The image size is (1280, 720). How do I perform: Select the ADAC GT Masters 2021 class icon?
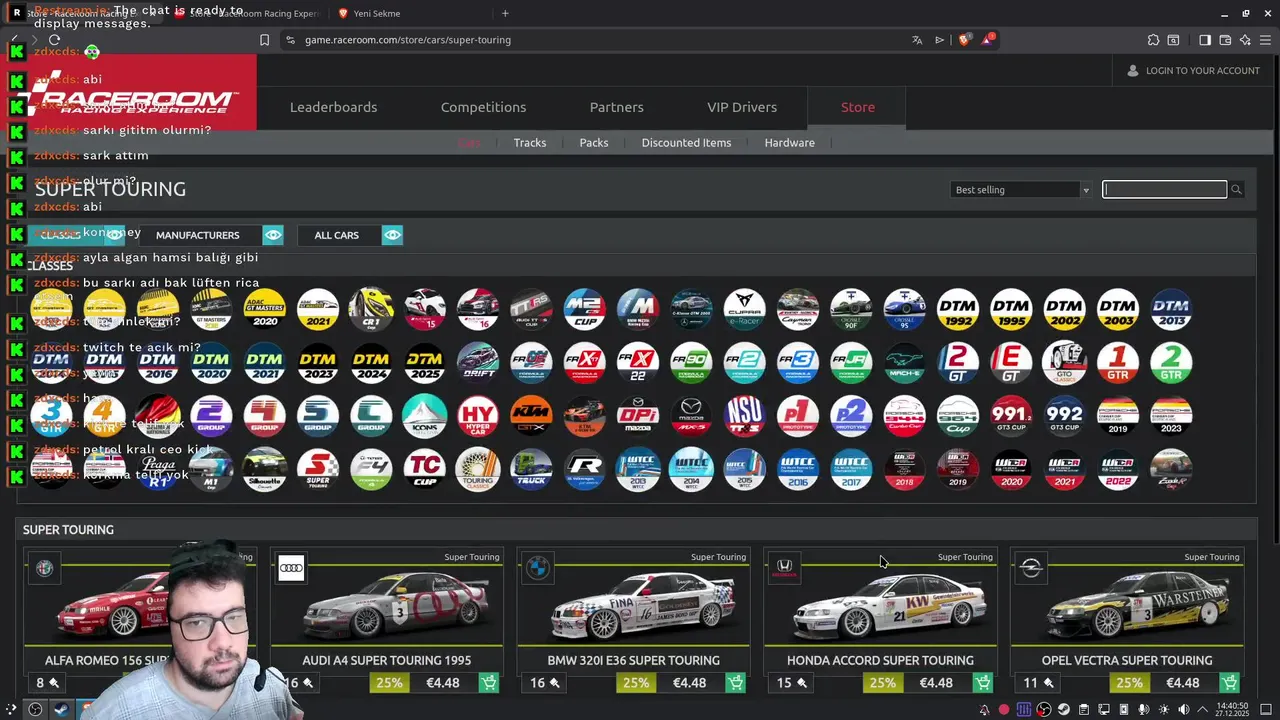pyautogui.click(x=318, y=309)
